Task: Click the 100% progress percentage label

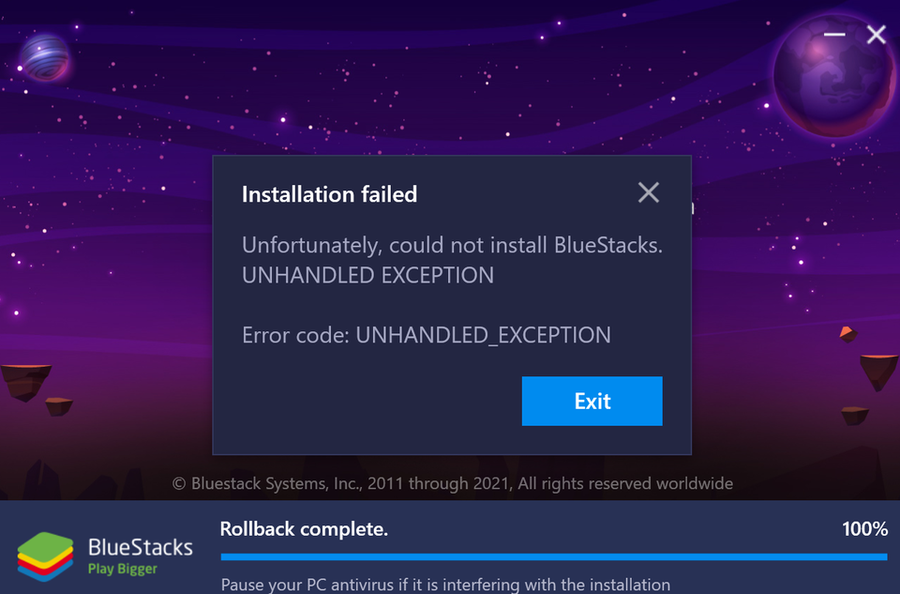Action: (864, 529)
